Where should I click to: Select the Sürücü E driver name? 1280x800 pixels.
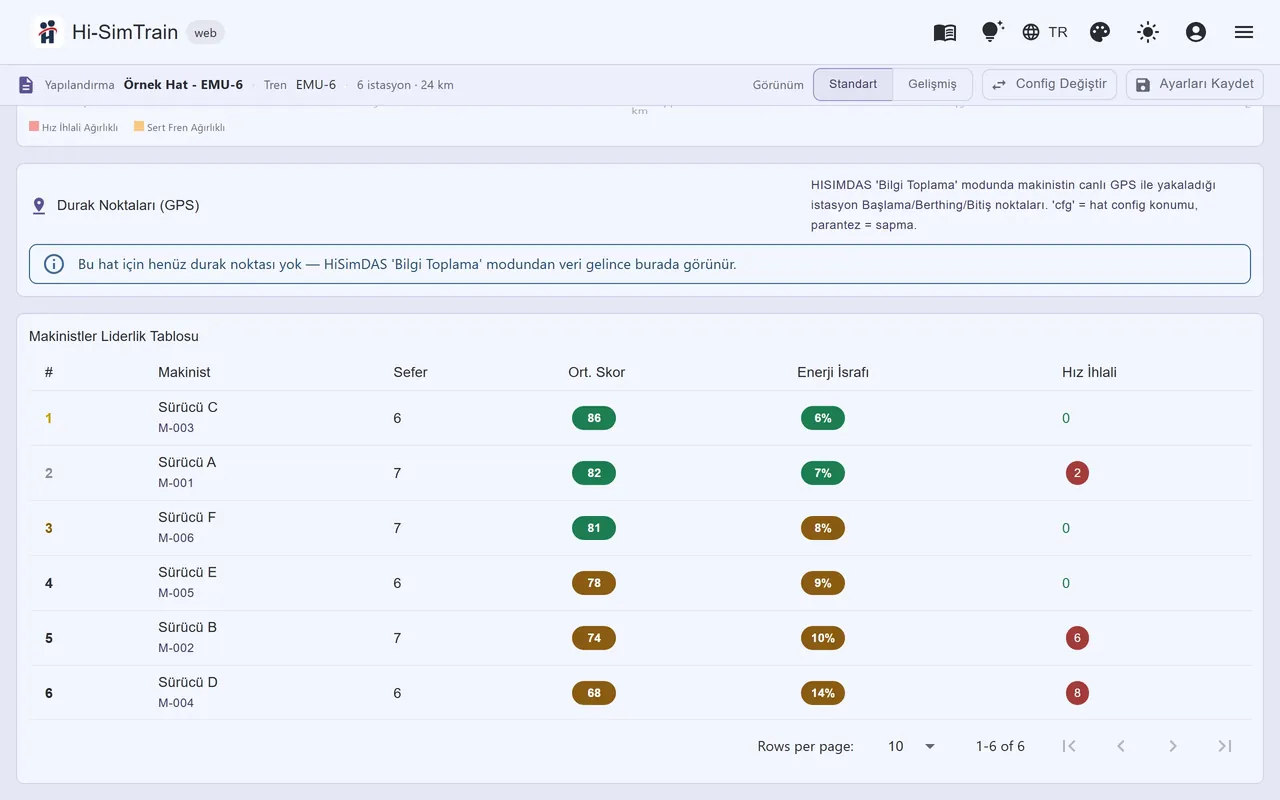click(187, 572)
